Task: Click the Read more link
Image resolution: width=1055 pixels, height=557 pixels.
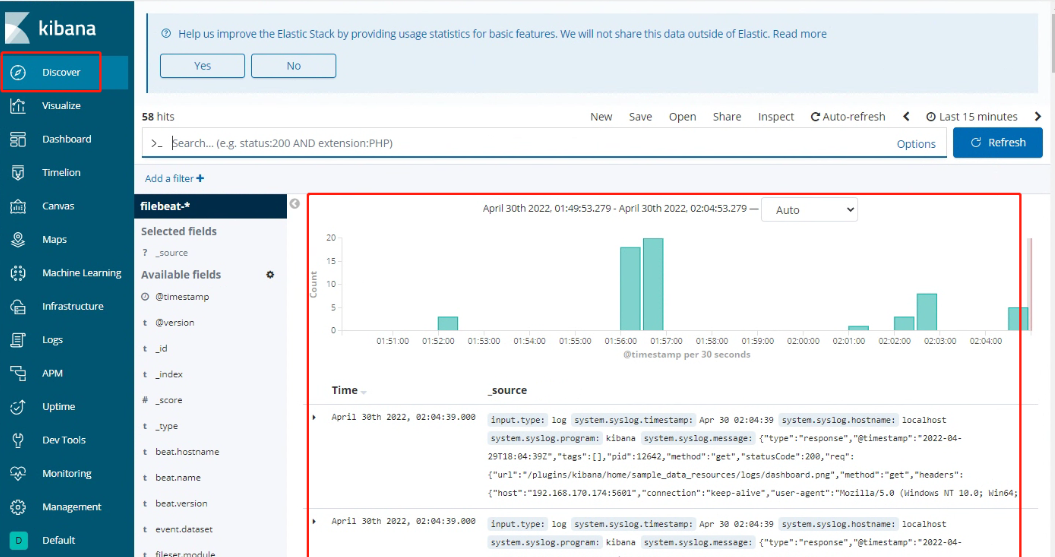Action: 799,34
